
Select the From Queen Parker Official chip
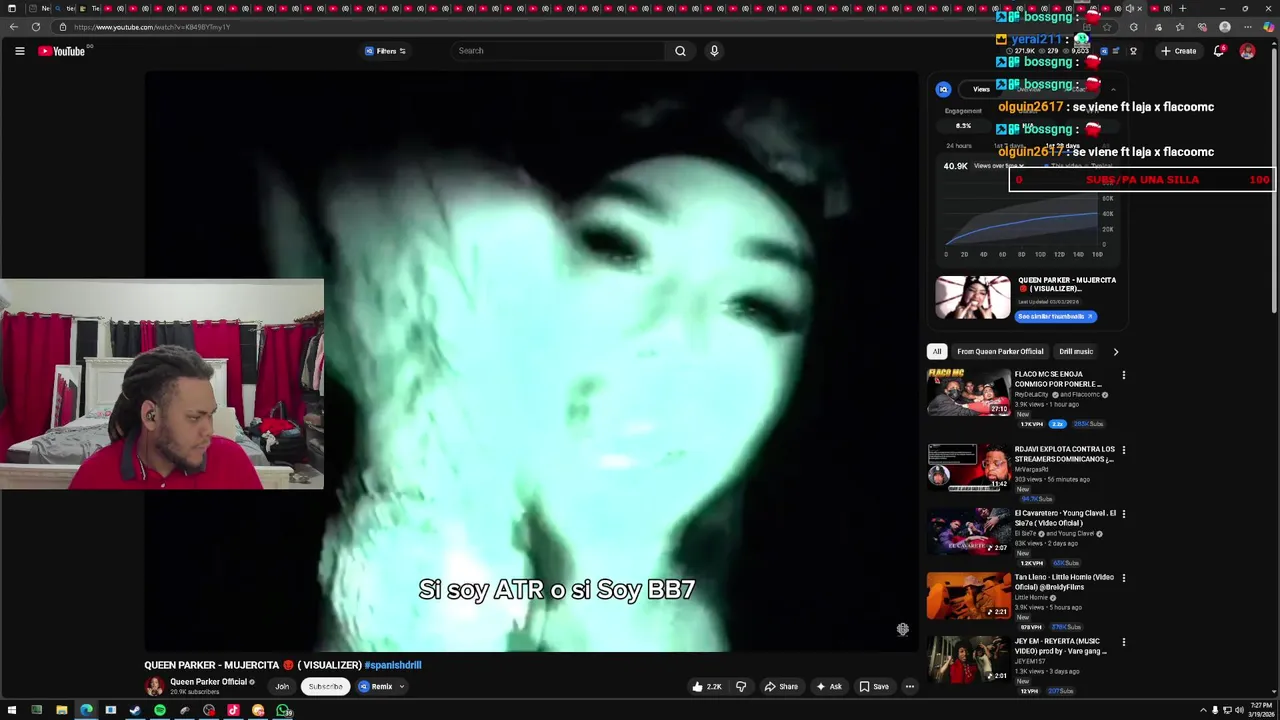[x=1000, y=352]
